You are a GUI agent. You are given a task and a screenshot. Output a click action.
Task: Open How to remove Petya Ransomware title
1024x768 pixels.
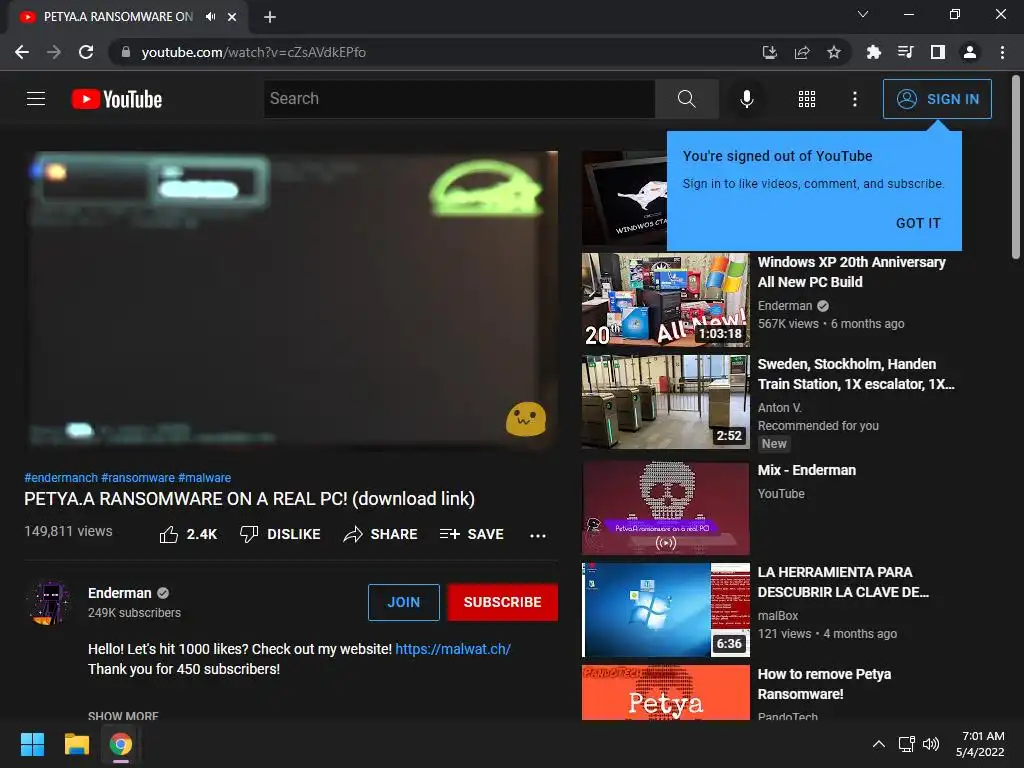pyautogui.click(x=824, y=684)
